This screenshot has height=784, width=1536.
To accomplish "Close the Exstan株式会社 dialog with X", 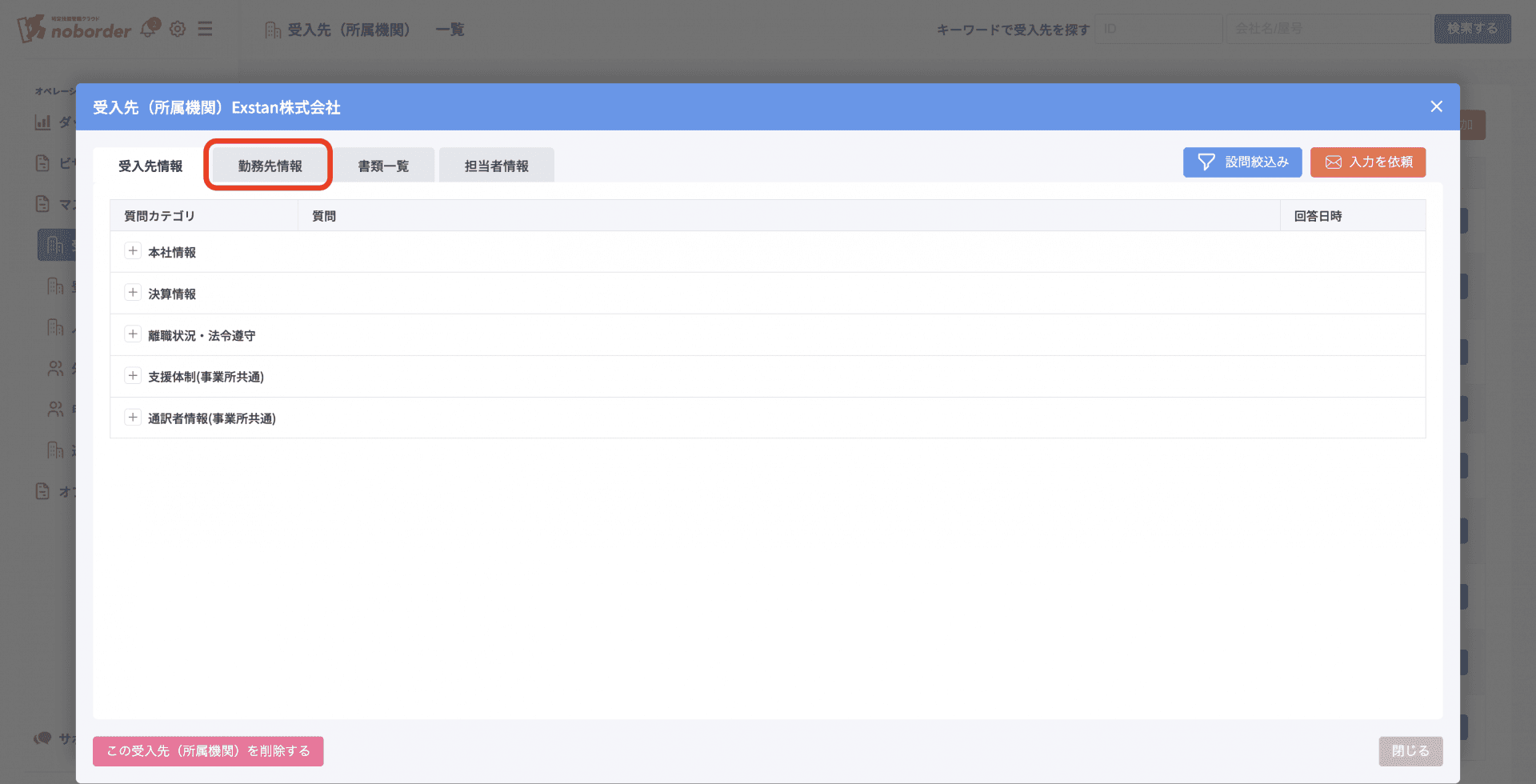I will point(1436,106).
